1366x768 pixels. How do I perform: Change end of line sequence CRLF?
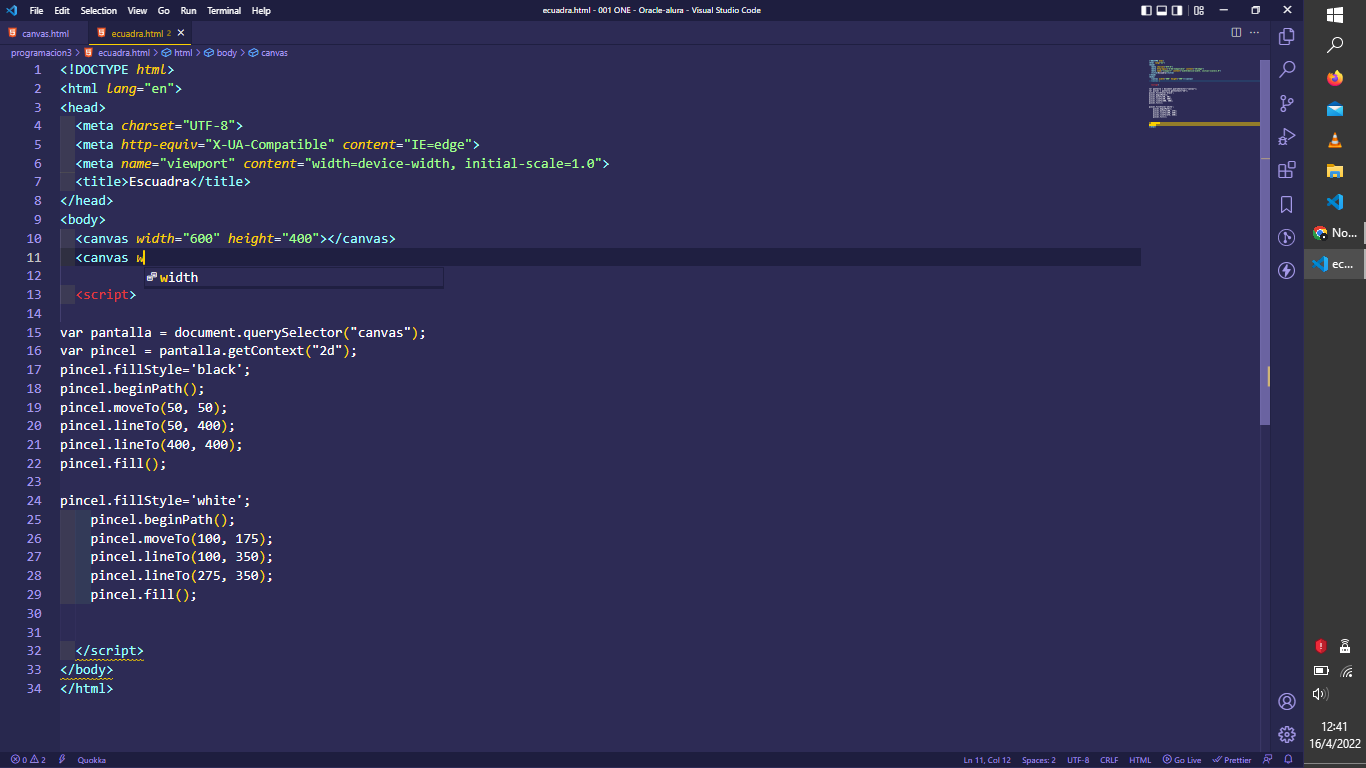tap(1109, 760)
